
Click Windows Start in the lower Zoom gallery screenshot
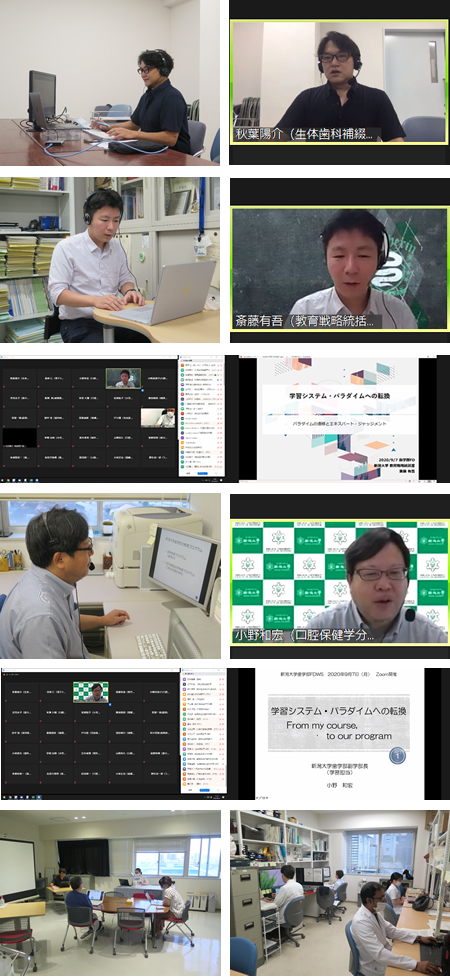click(4, 796)
